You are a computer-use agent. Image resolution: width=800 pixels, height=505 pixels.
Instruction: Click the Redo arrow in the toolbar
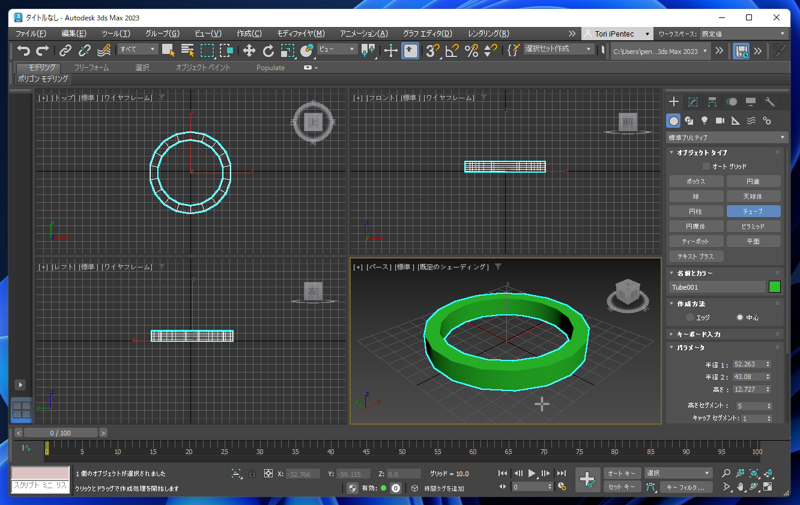click(42, 50)
